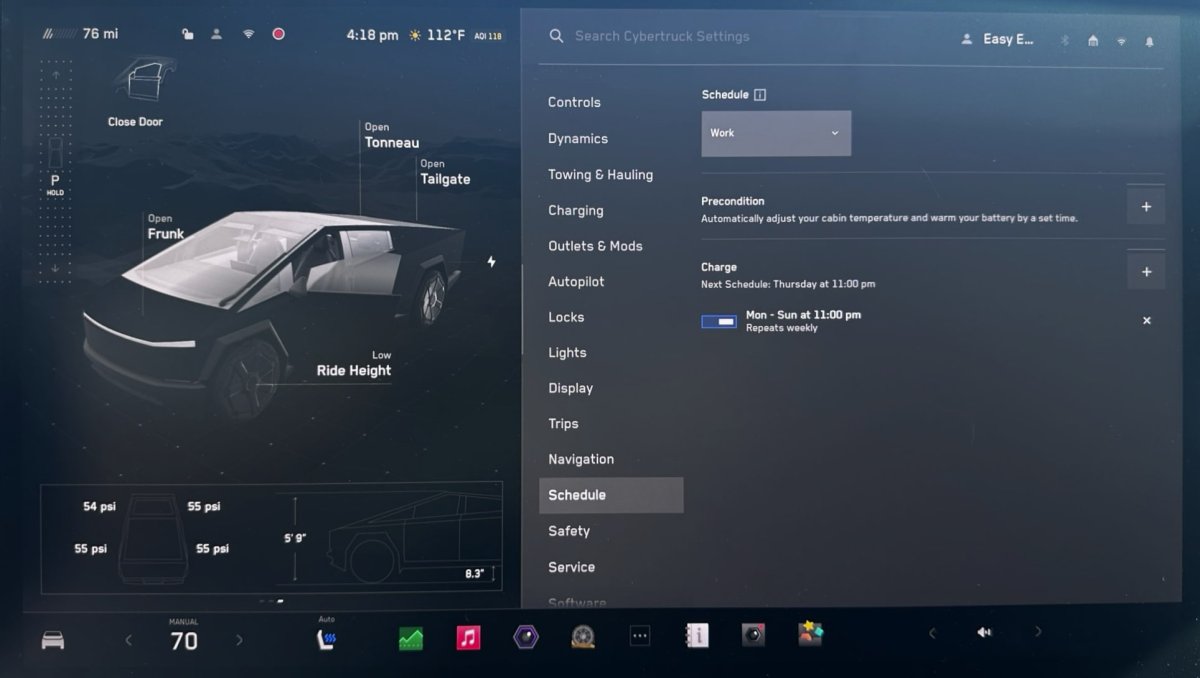Open Controls settings section
Image resolution: width=1200 pixels, height=678 pixels.
click(574, 102)
